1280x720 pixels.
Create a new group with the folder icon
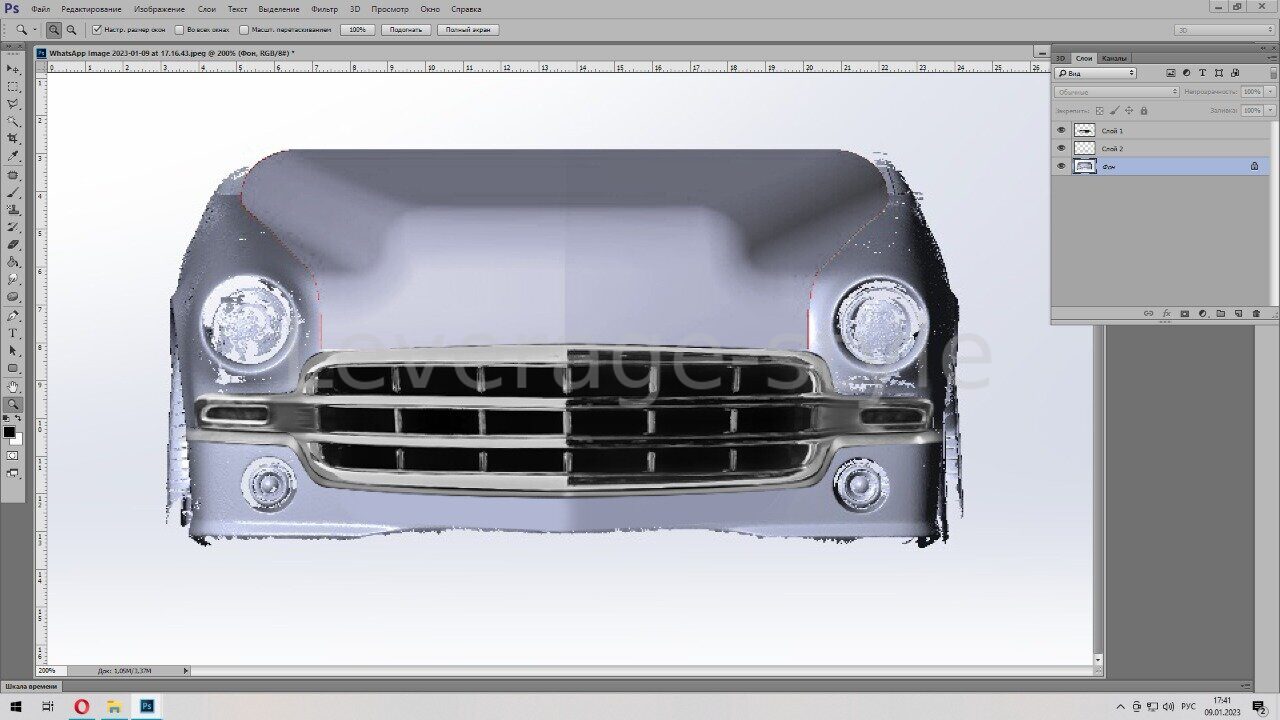[1220, 314]
